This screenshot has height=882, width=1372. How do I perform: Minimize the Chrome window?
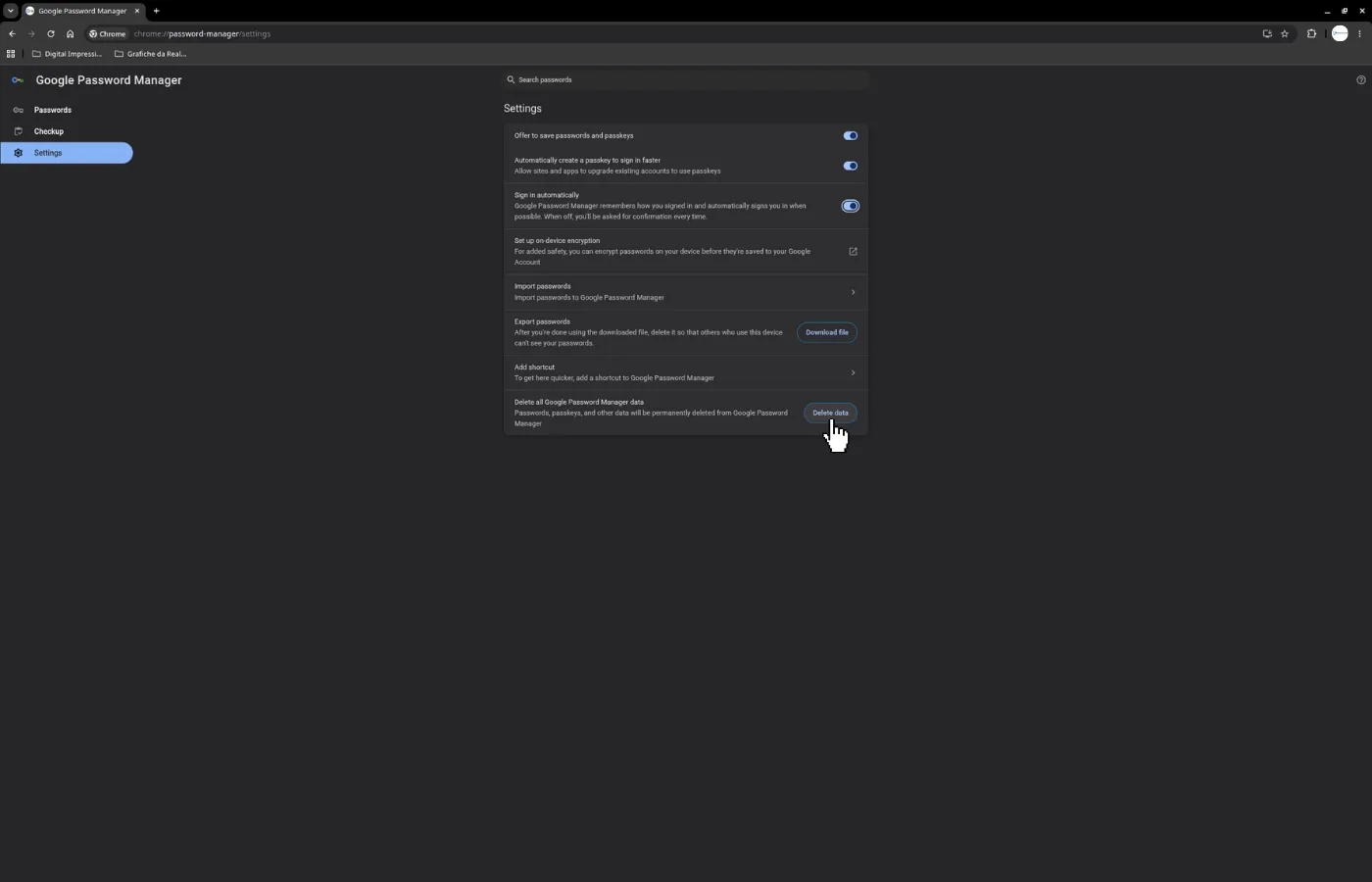[x=1327, y=11]
